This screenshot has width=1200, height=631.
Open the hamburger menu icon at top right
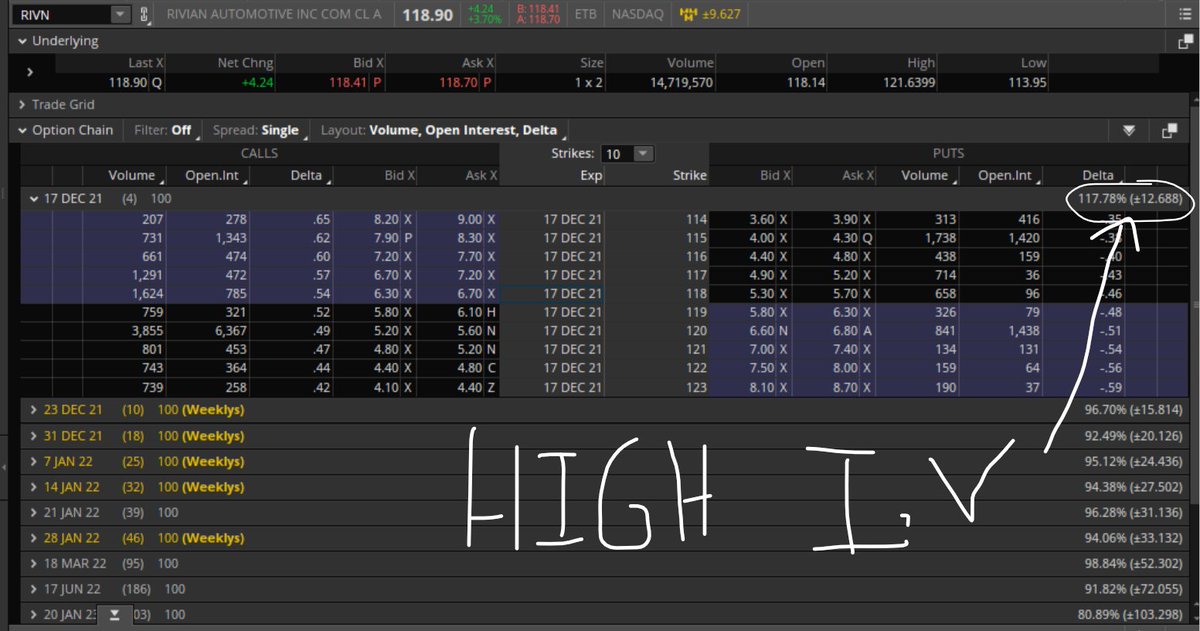[1183, 16]
